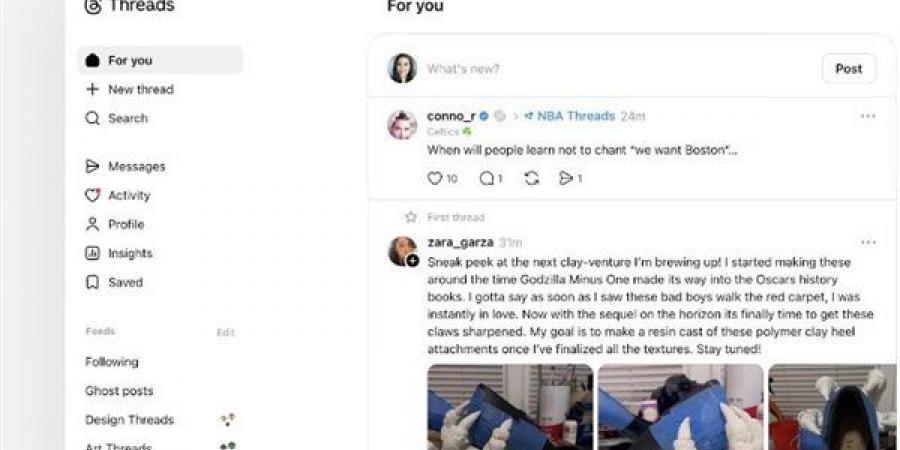Reply to conno_r's post via comment icon

point(487,179)
